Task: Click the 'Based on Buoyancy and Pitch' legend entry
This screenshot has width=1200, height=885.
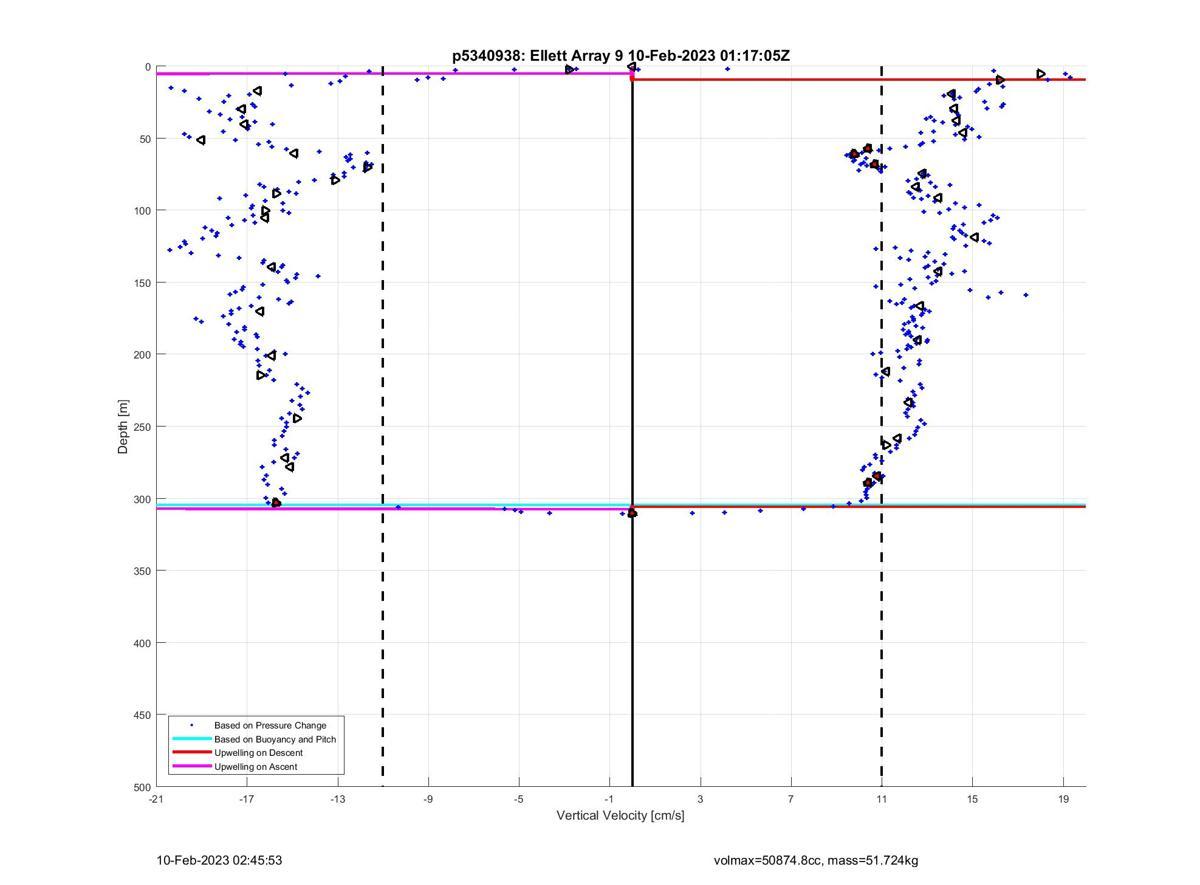Action: point(275,739)
